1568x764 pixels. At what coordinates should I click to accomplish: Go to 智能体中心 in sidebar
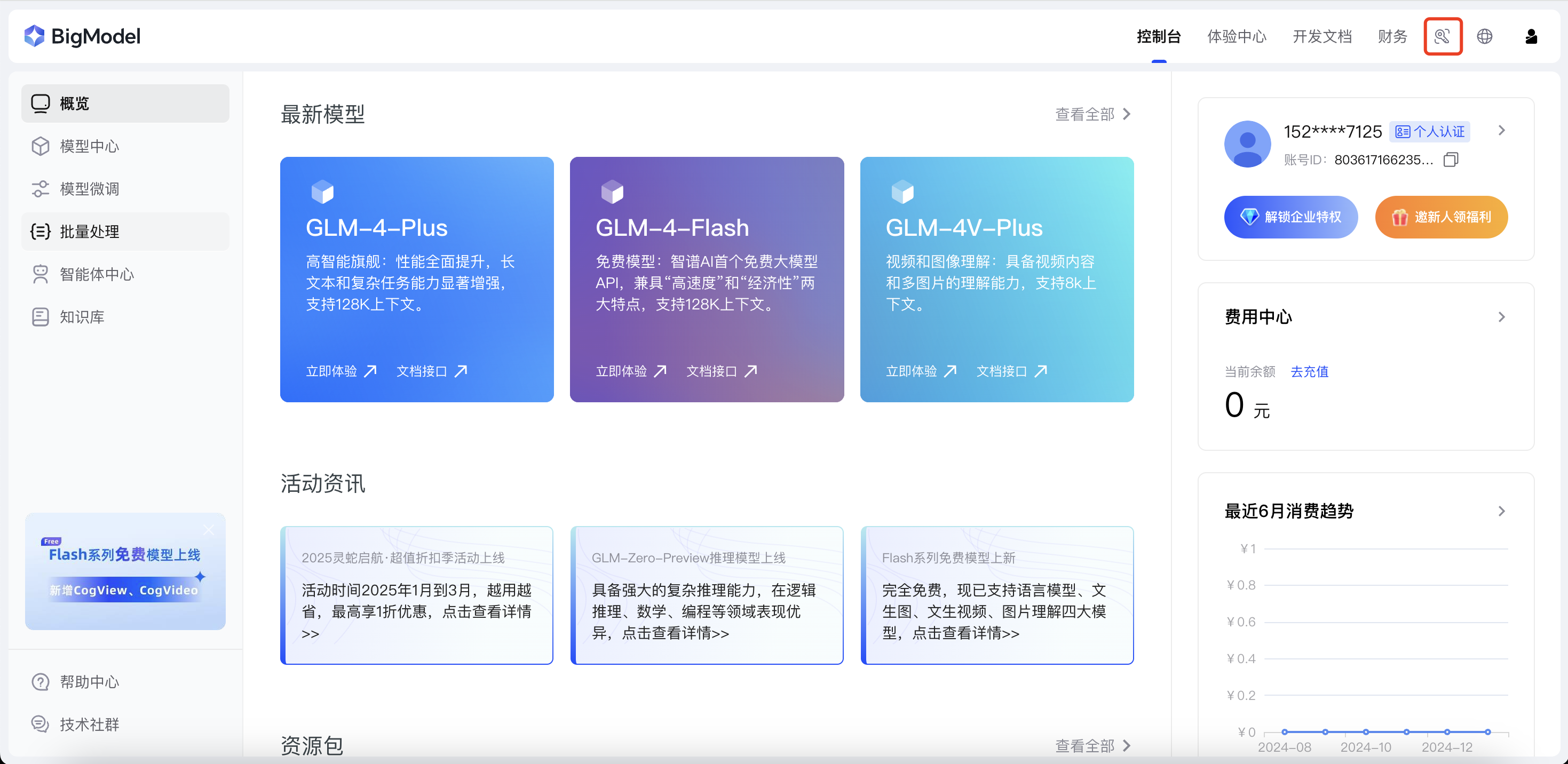click(x=96, y=274)
